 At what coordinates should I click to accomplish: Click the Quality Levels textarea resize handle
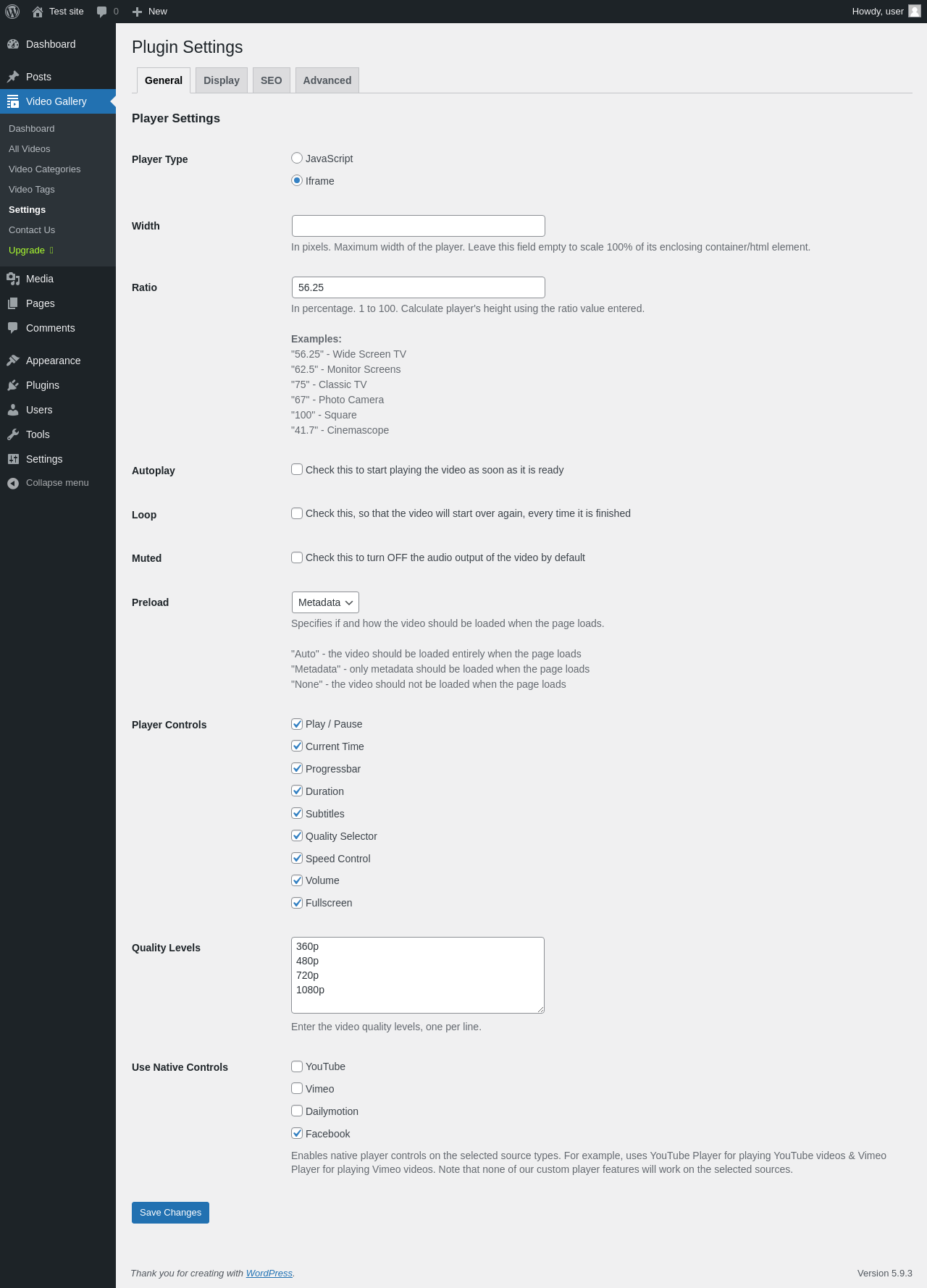540,1009
